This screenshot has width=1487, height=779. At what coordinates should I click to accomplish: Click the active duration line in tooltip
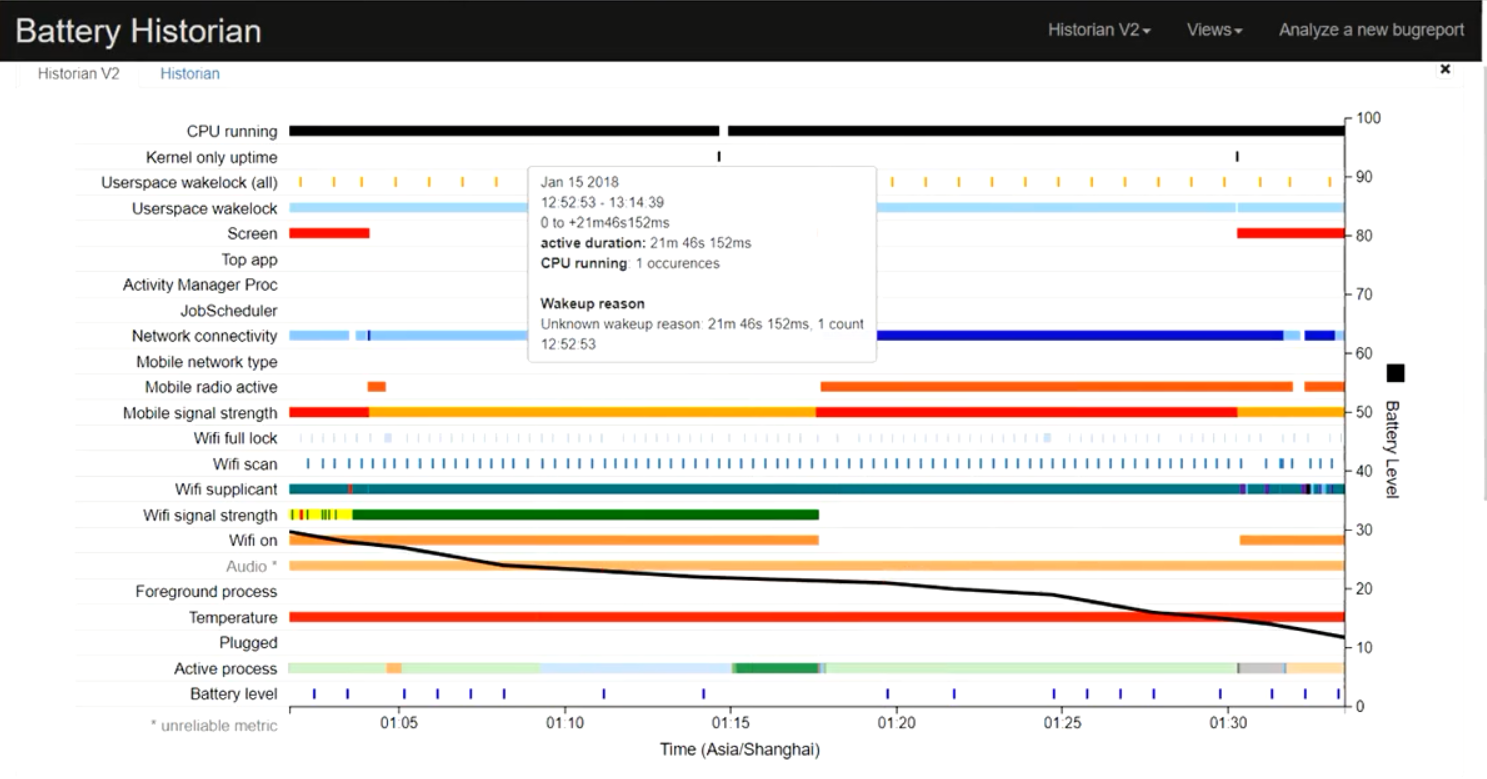click(646, 243)
